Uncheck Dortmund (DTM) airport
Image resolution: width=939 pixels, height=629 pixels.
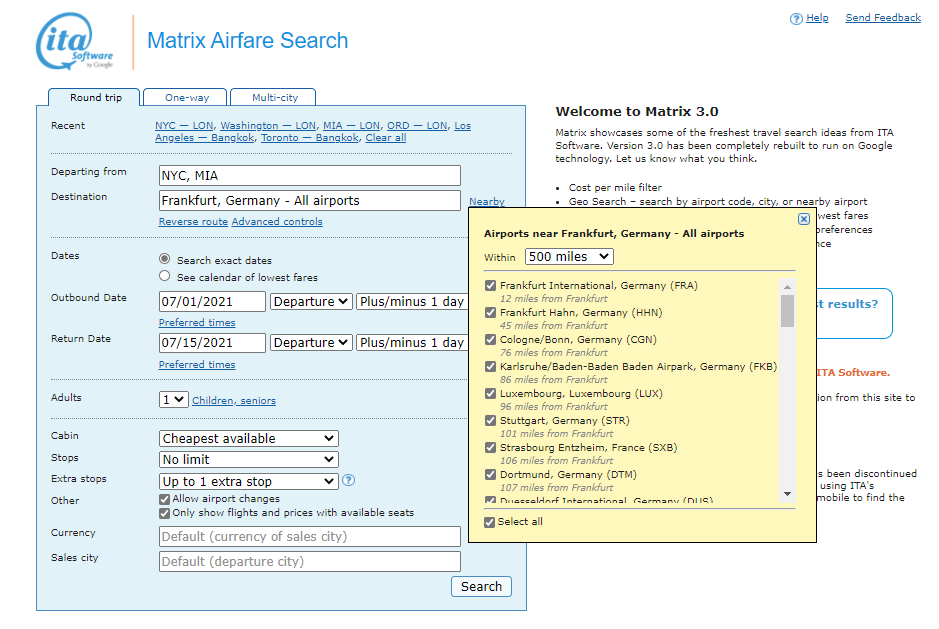click(490, 474)
